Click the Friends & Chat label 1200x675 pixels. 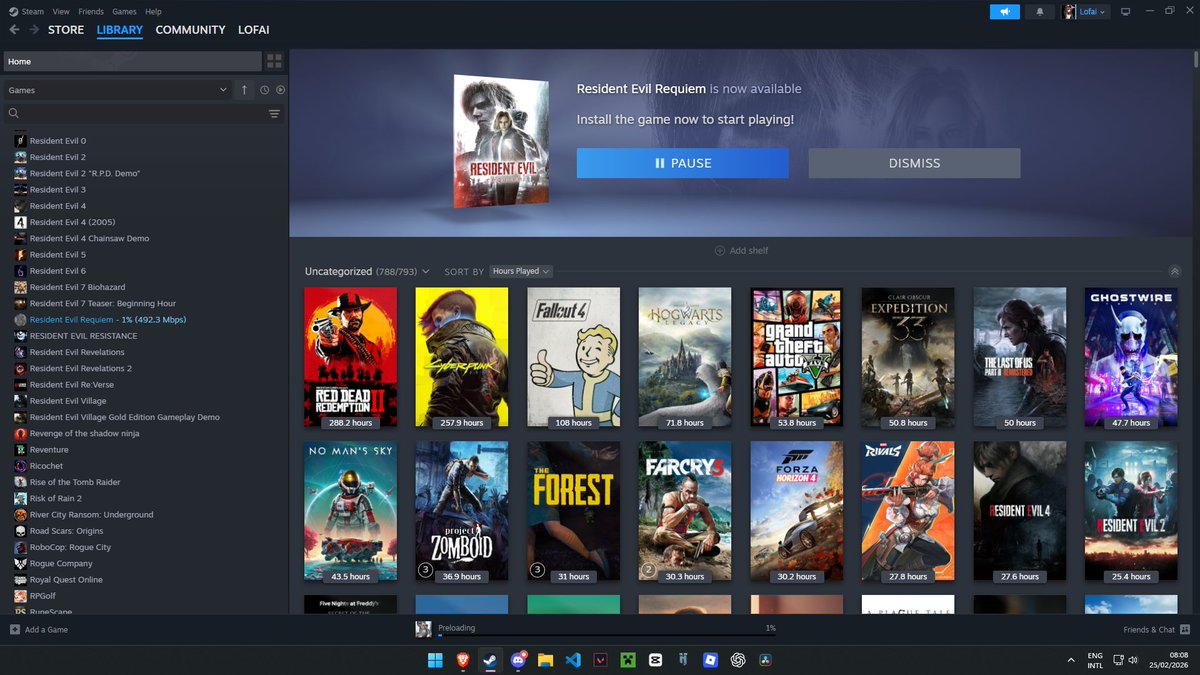click(1149, 630)
